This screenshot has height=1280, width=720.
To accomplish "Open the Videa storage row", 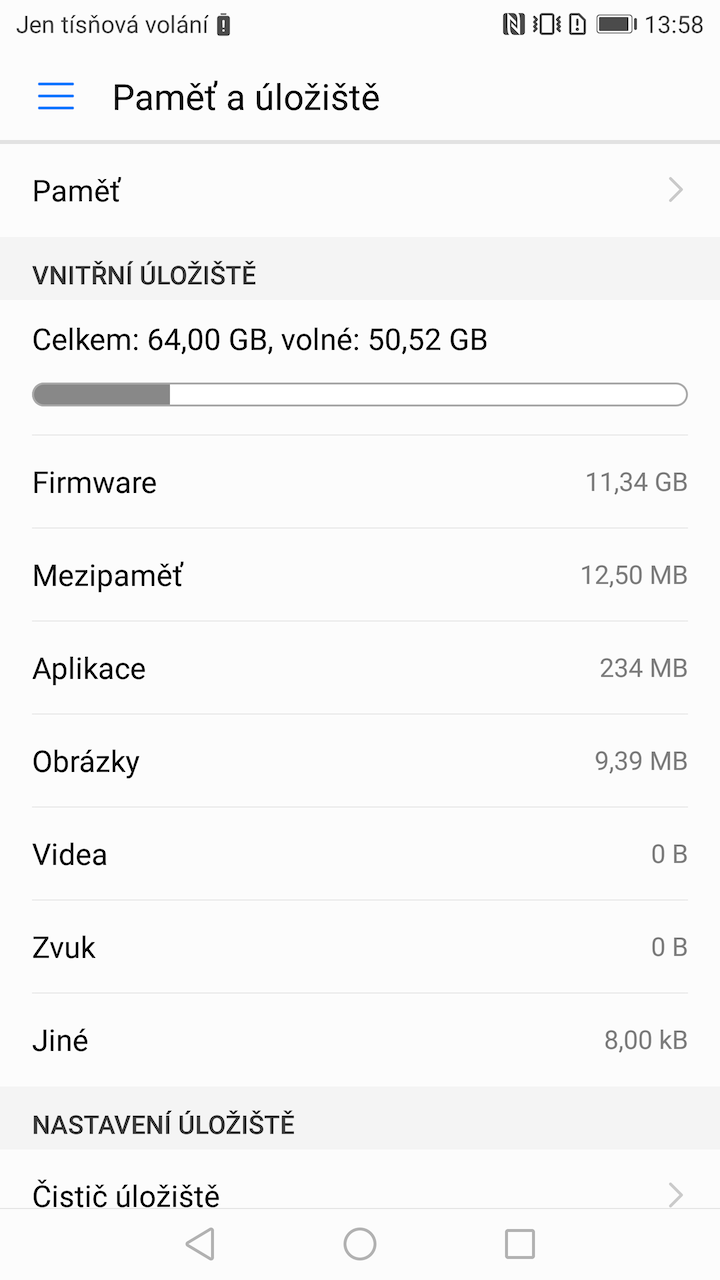I will (x=360, y=854).
